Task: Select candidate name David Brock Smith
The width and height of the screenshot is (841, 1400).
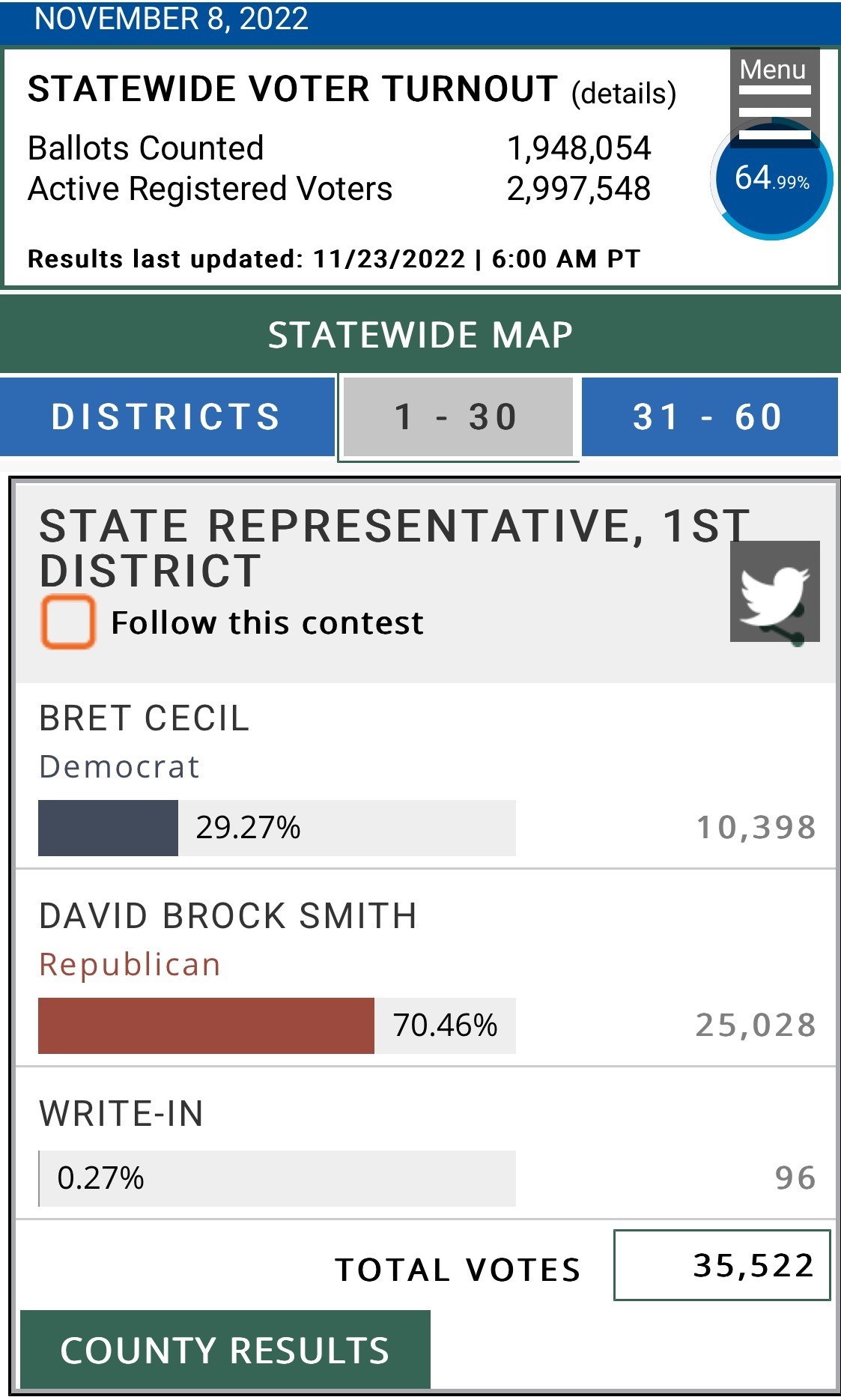Action: [228, 916]
